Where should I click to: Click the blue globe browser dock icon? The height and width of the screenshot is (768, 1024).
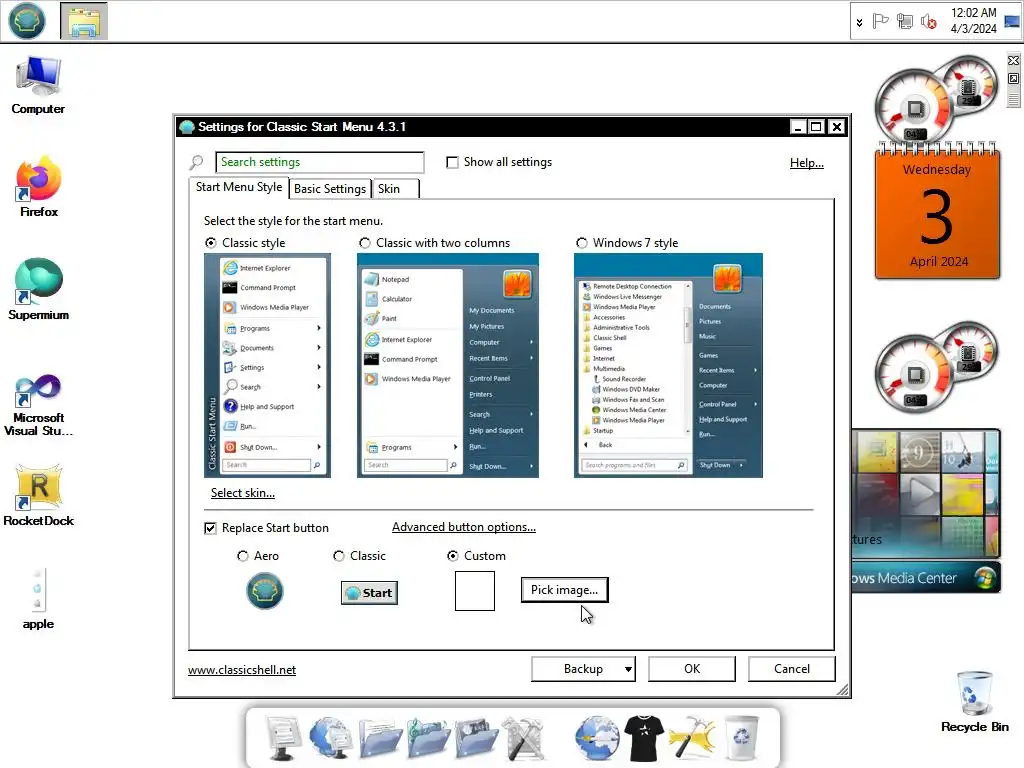(x=597, y=738)
